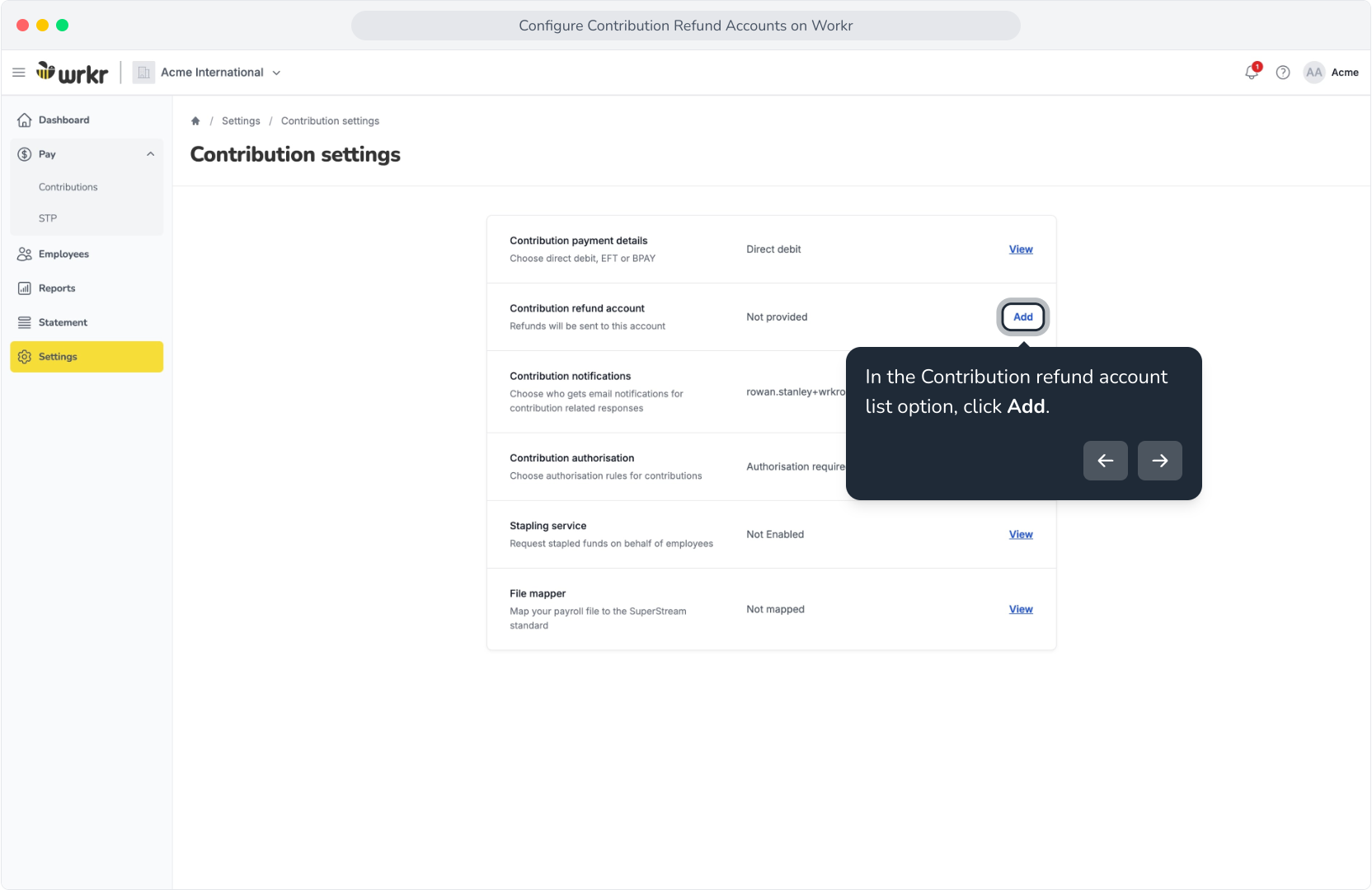Go to the previous tooltip step arrow
Image resolution: width=1372 pixels, height=890 pixels.
pyautogui.click(x=1106, y=461)
